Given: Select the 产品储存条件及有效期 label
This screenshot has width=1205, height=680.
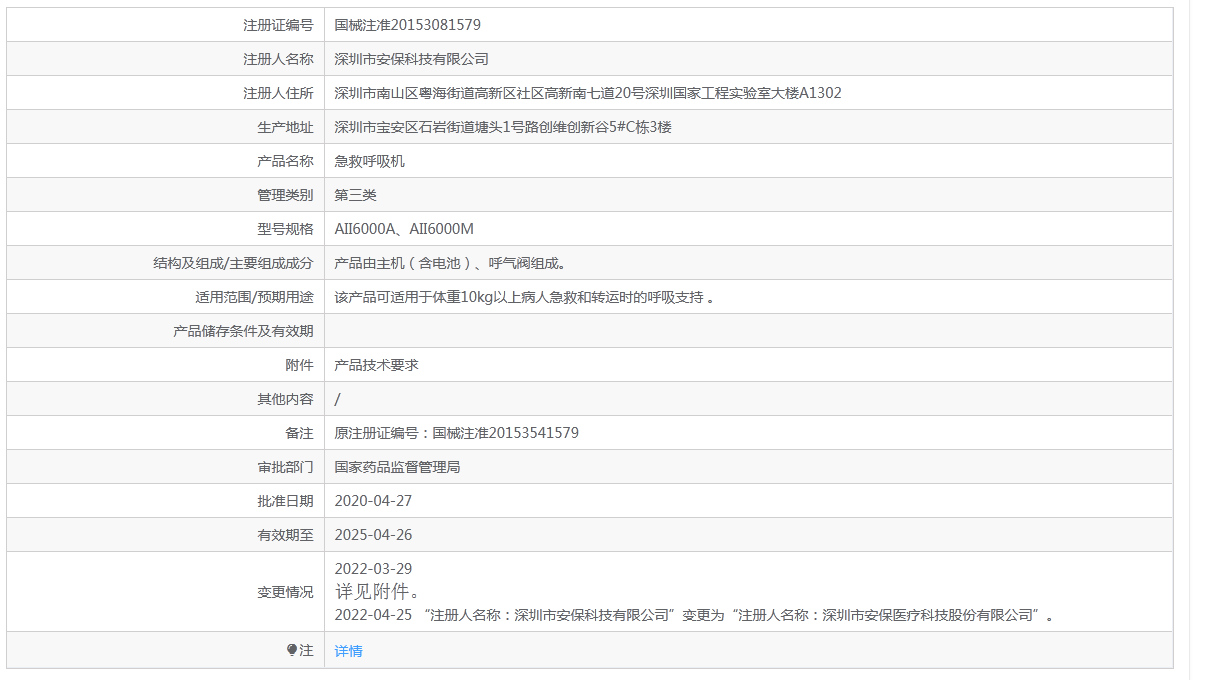Looking at the screenshot, I should pyautogui.click(x=243, y=331).
